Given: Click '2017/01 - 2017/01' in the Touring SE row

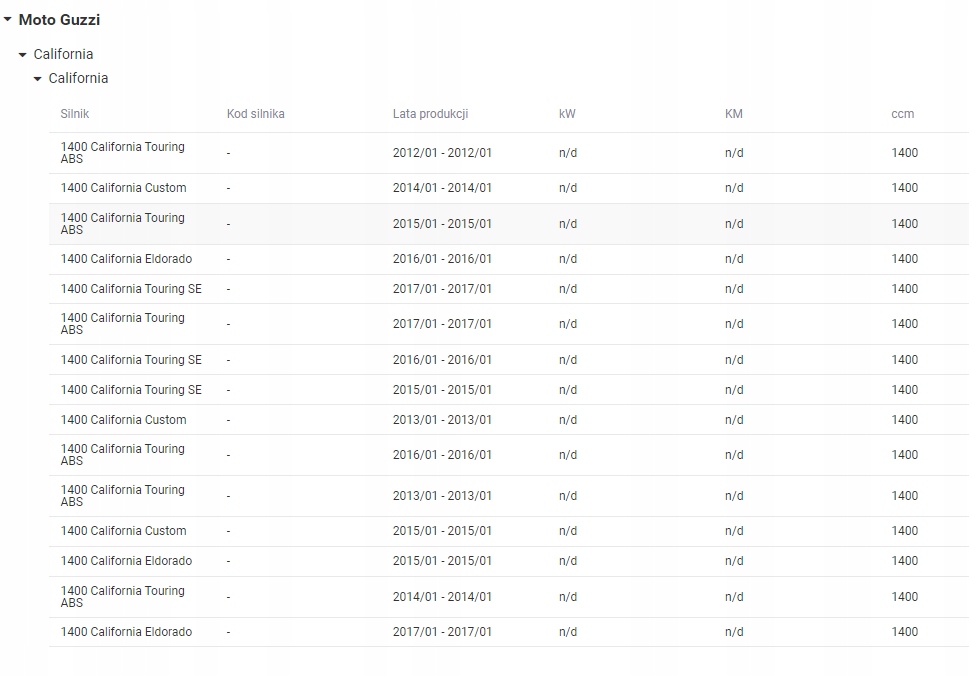Looking at the screenshot, I should point(442,289).
